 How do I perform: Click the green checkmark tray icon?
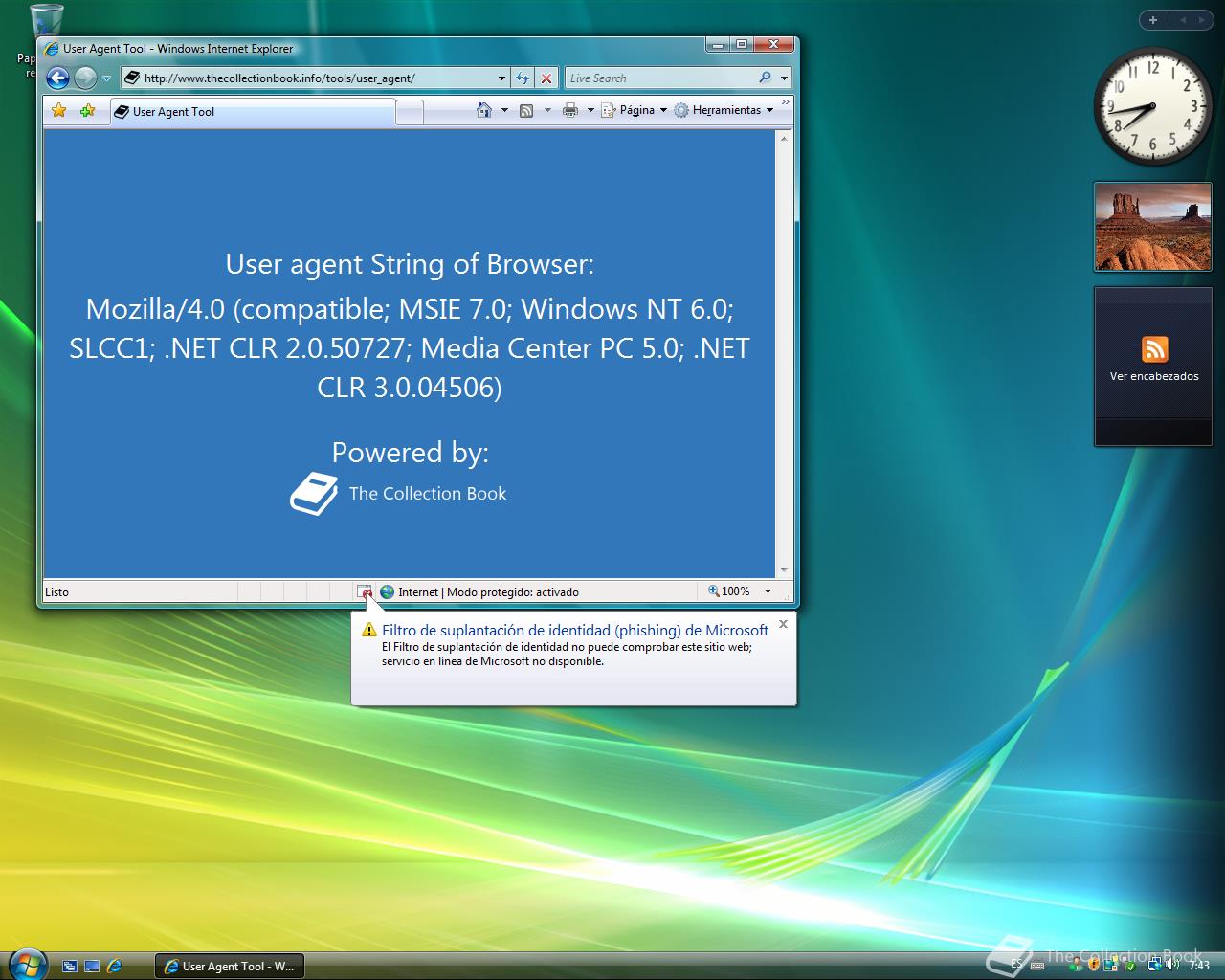(x=1130, y=967)
